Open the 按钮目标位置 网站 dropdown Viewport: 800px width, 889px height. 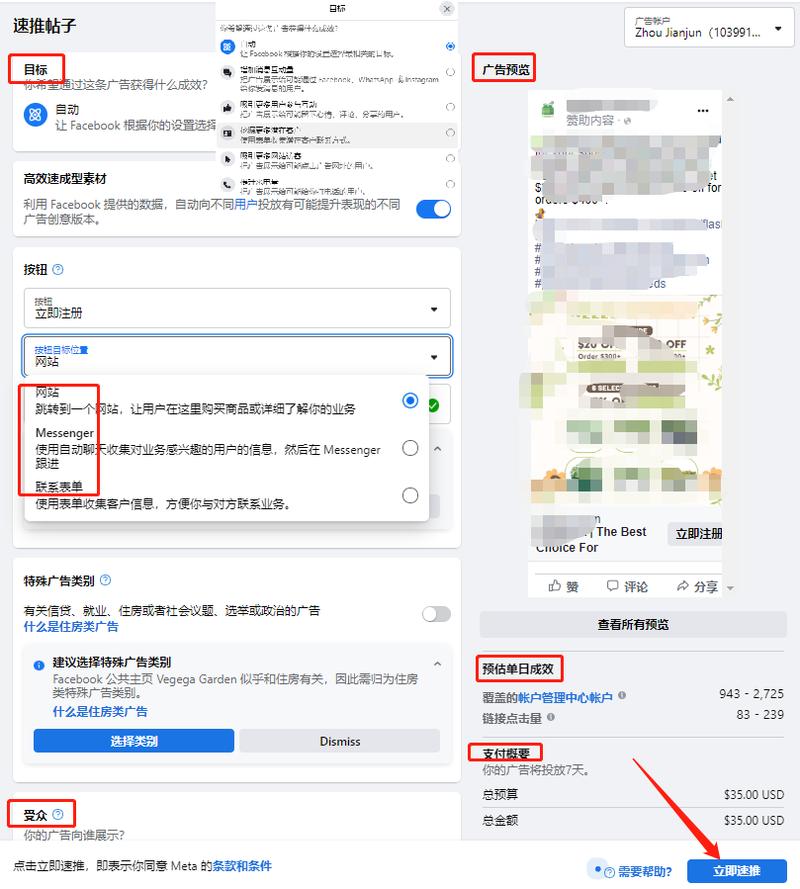point(237,356)
